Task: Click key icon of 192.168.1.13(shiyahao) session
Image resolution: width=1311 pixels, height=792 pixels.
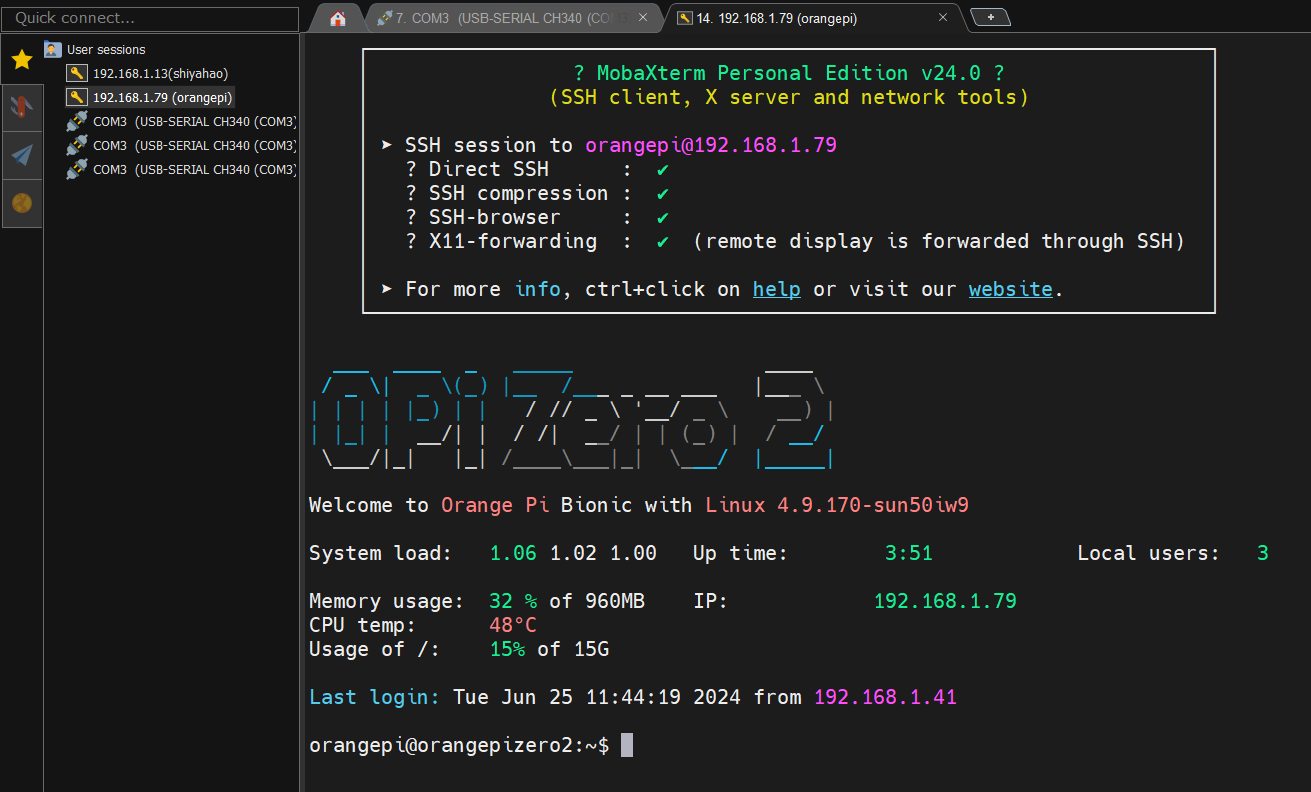Action: (77, 73)
